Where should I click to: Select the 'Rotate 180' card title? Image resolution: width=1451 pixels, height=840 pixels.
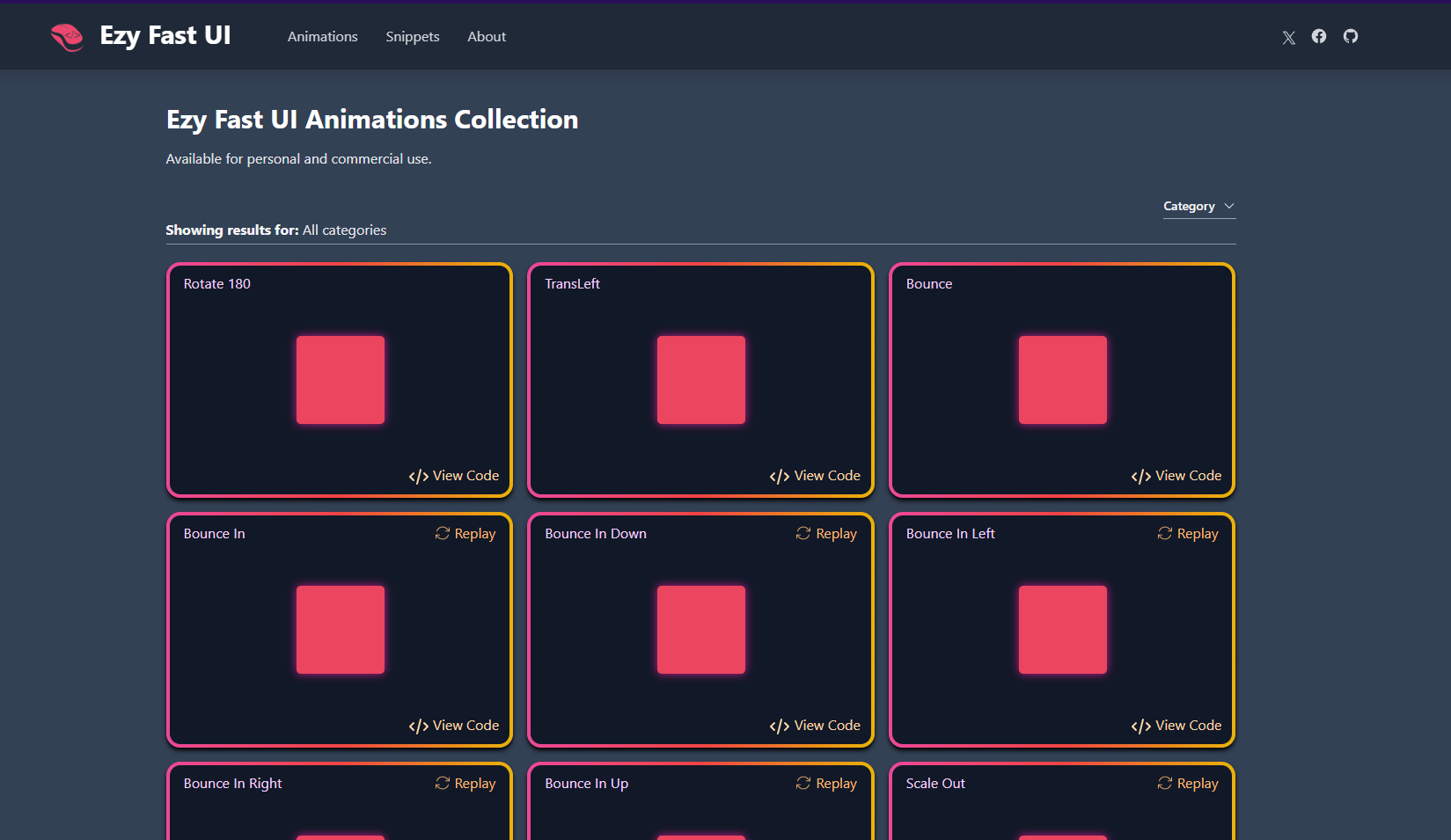(x=217, y=284)
